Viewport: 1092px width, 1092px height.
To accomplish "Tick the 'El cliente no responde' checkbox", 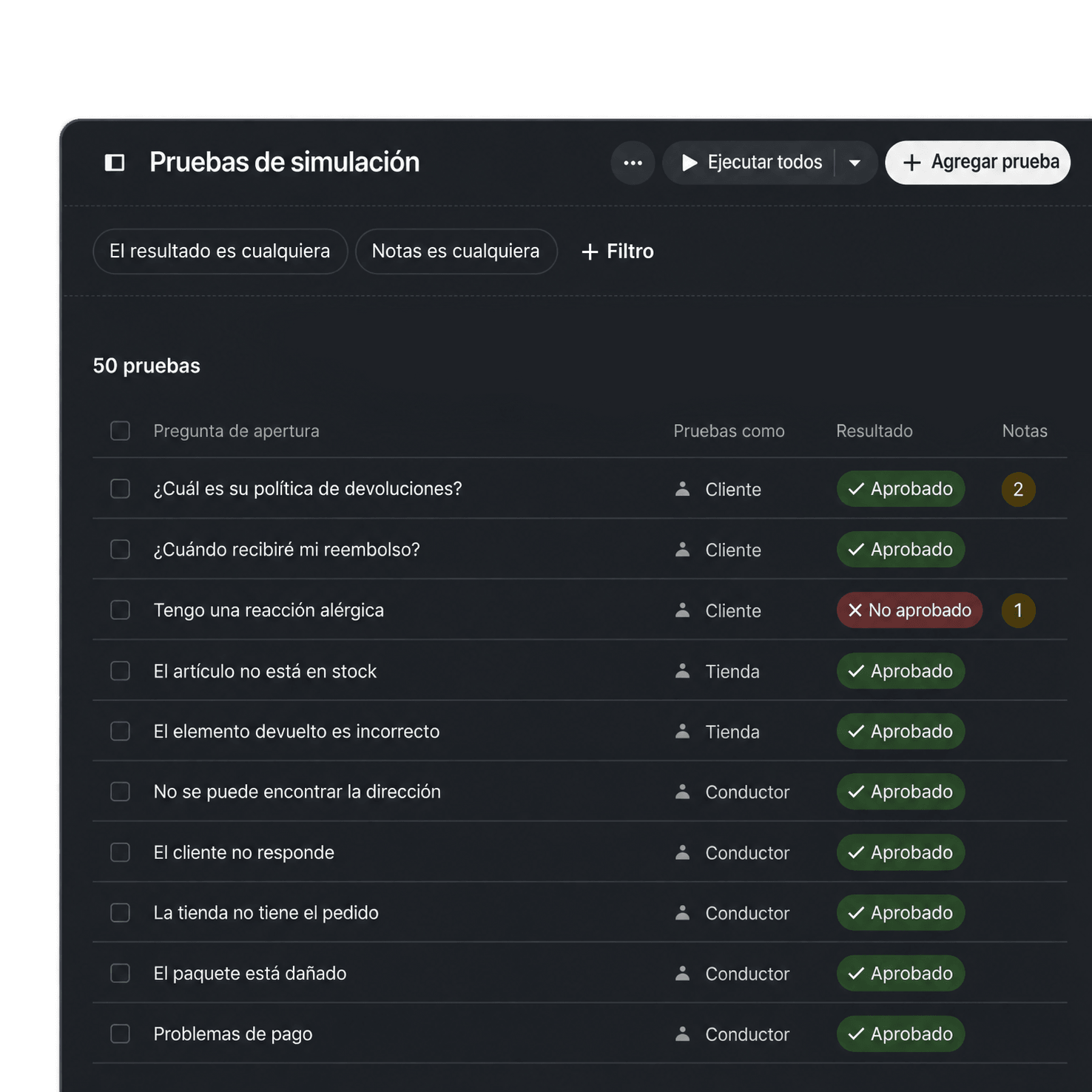I will pos(120,852).
